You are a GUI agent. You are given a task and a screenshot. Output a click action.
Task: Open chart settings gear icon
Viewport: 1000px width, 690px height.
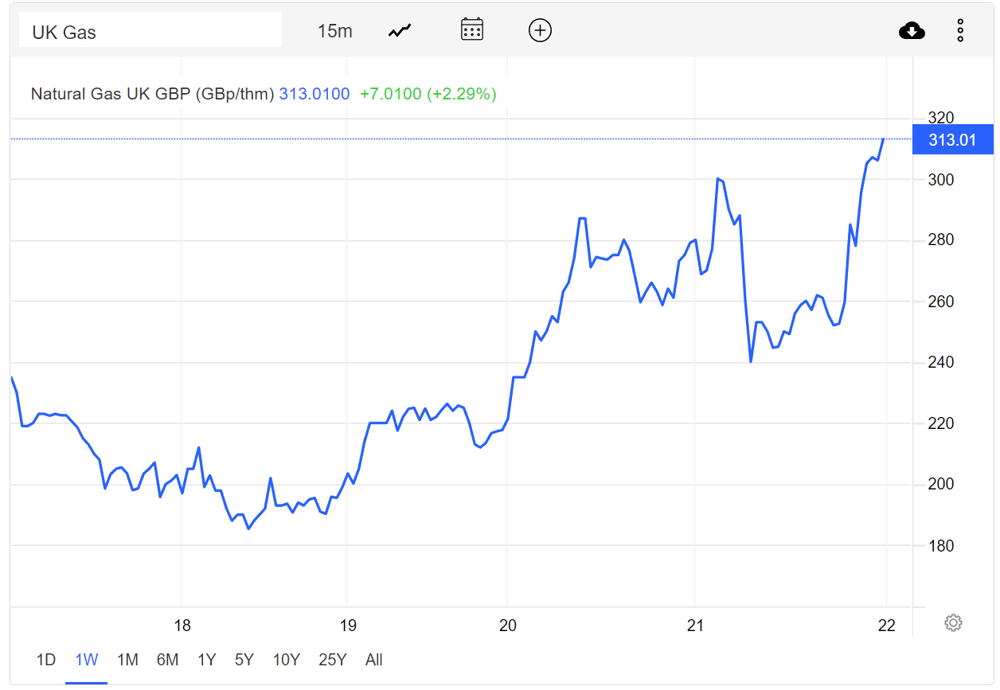click(953, 622)
